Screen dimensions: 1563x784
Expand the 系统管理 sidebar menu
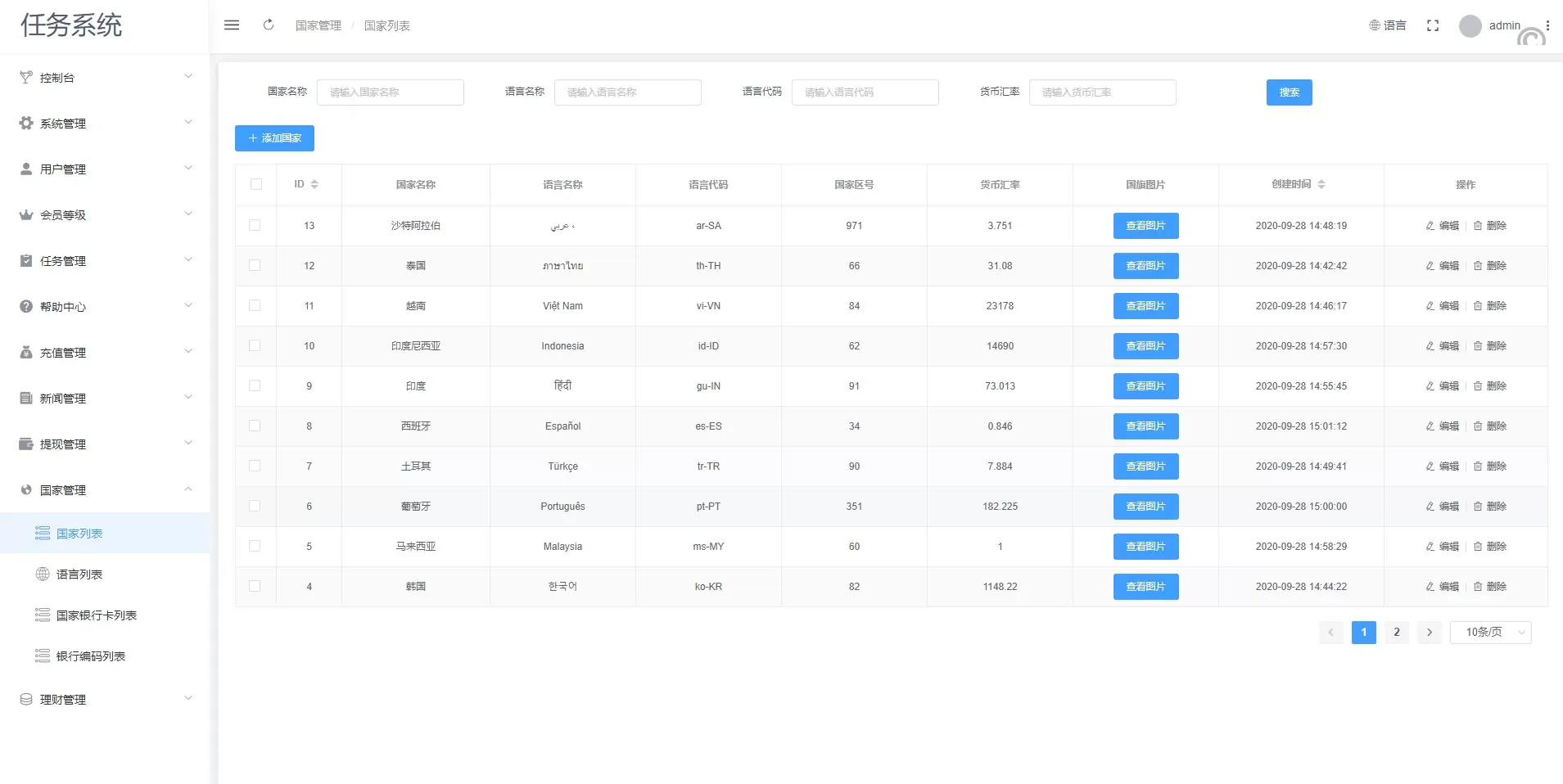(x=105, y=124)
